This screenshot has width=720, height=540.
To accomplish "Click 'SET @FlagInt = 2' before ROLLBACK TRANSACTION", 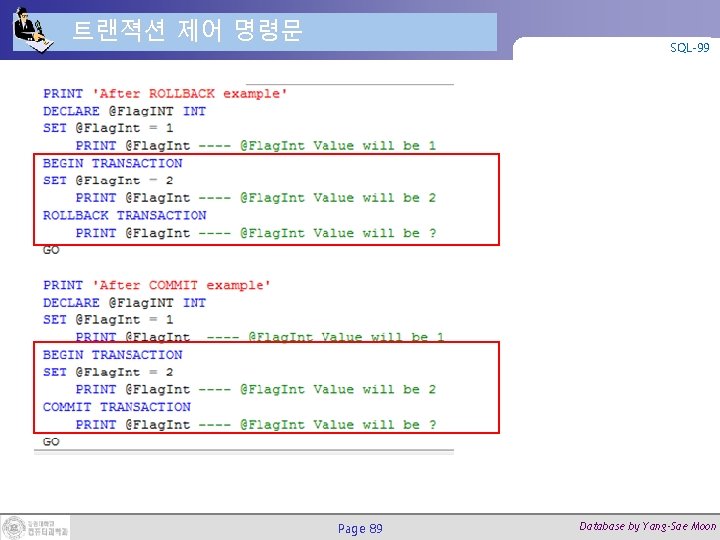I will click(x=108, y=180).
